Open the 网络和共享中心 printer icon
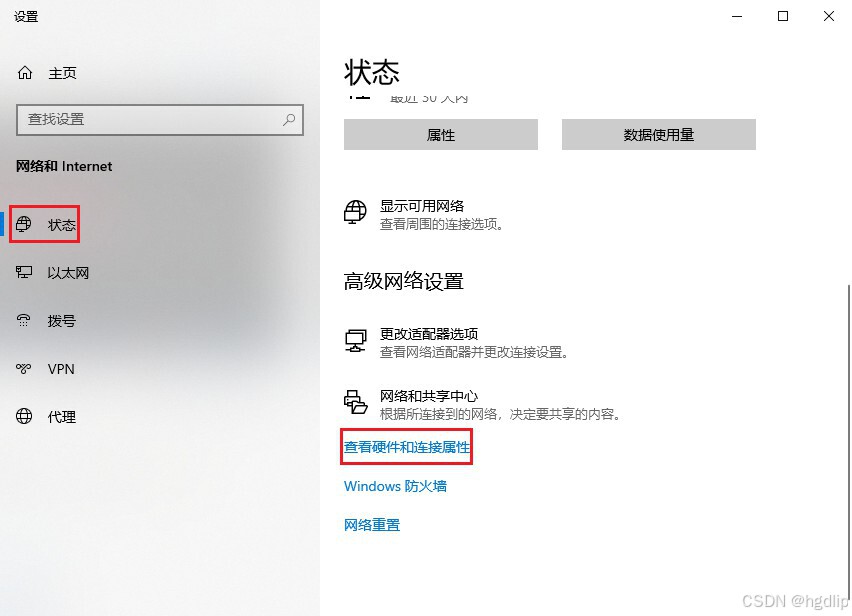The width and height of the screenshot is (852, 616). 356,402
